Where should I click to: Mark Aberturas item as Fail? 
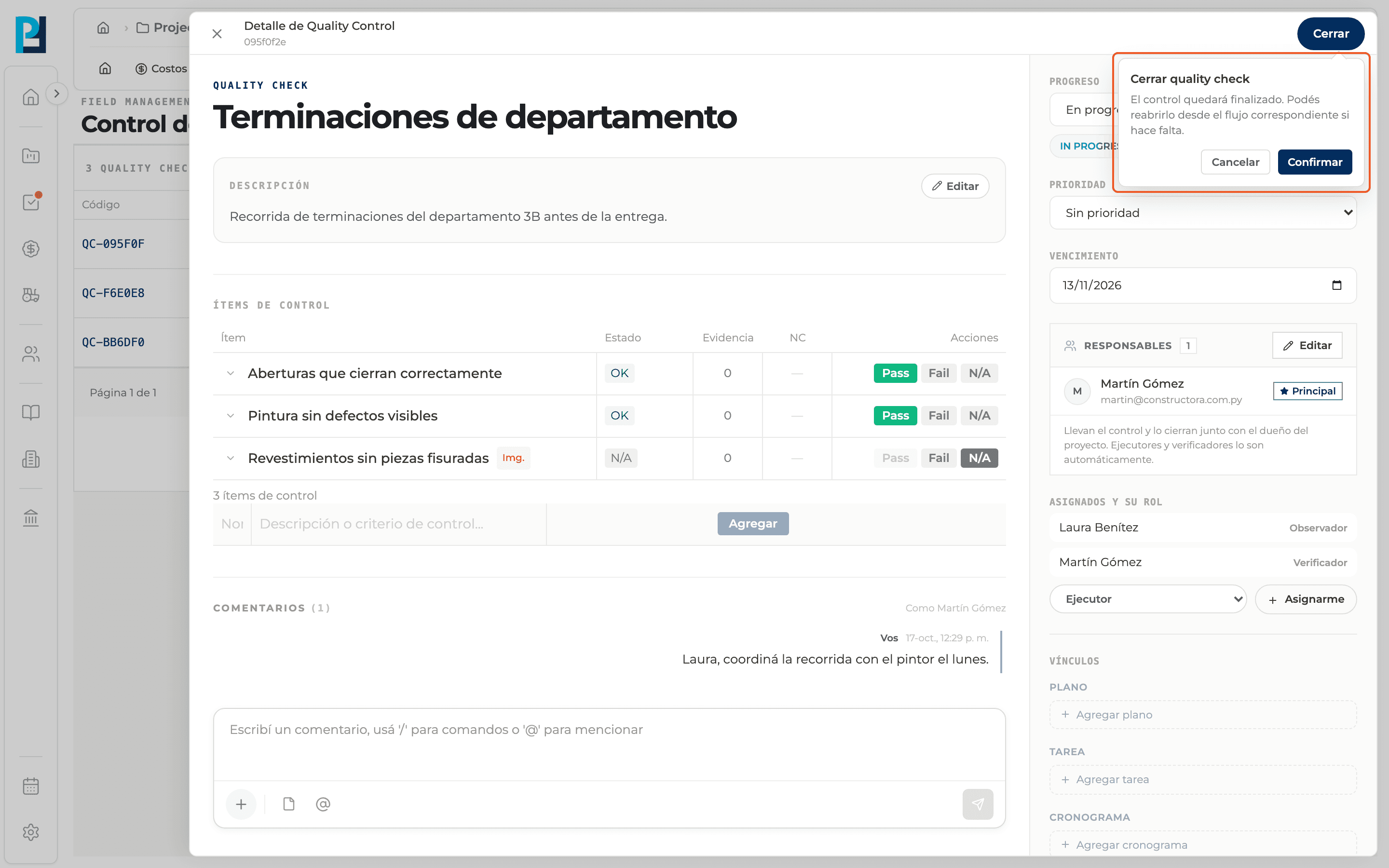939,373
